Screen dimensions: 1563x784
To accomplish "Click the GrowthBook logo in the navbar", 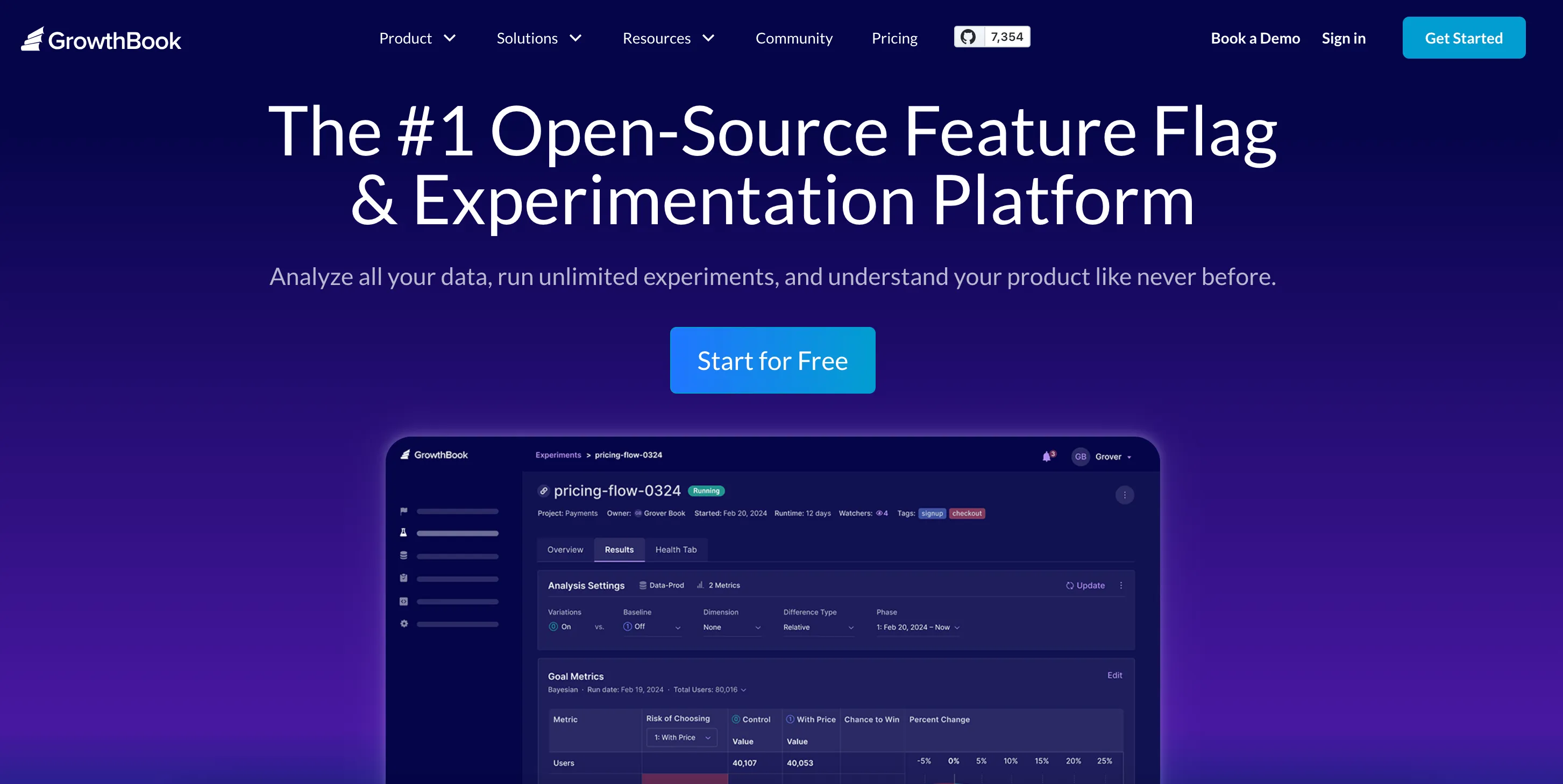I will (101, 39).
